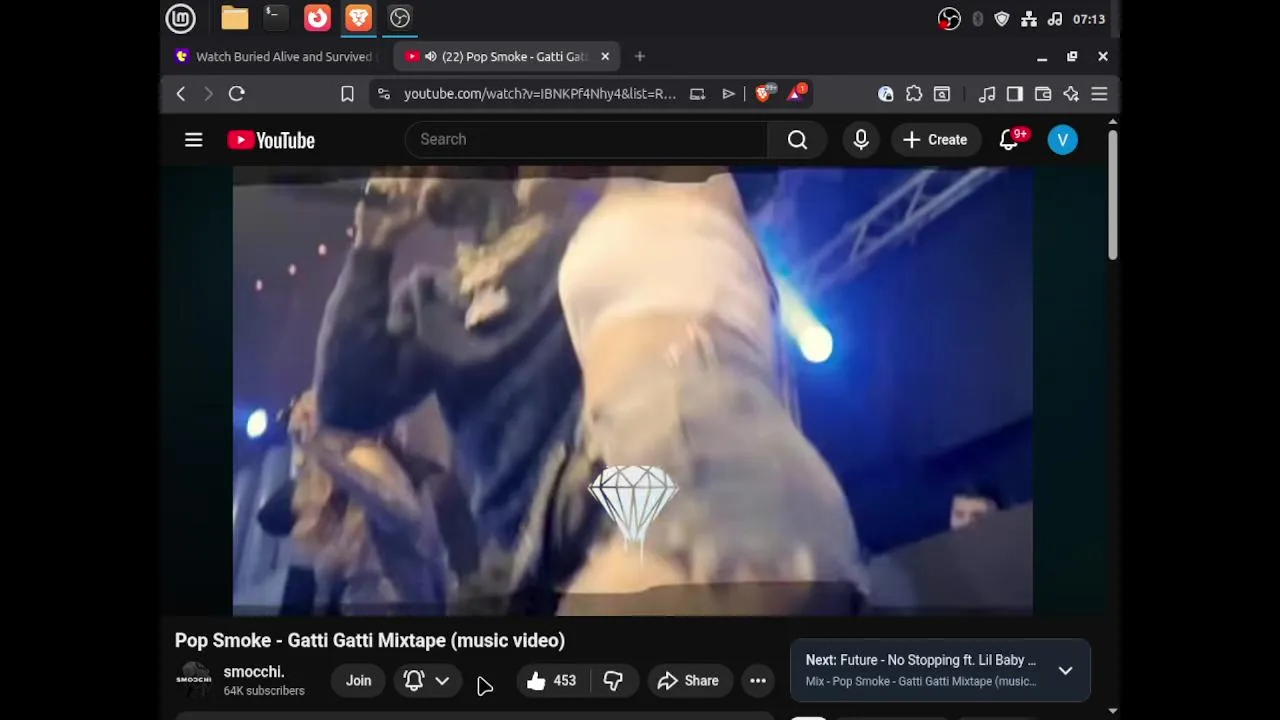Click the Brave playlist arrow icon in address bar
The width and height of the screenshot is (1280, 720).
click(x=728, y=94)
